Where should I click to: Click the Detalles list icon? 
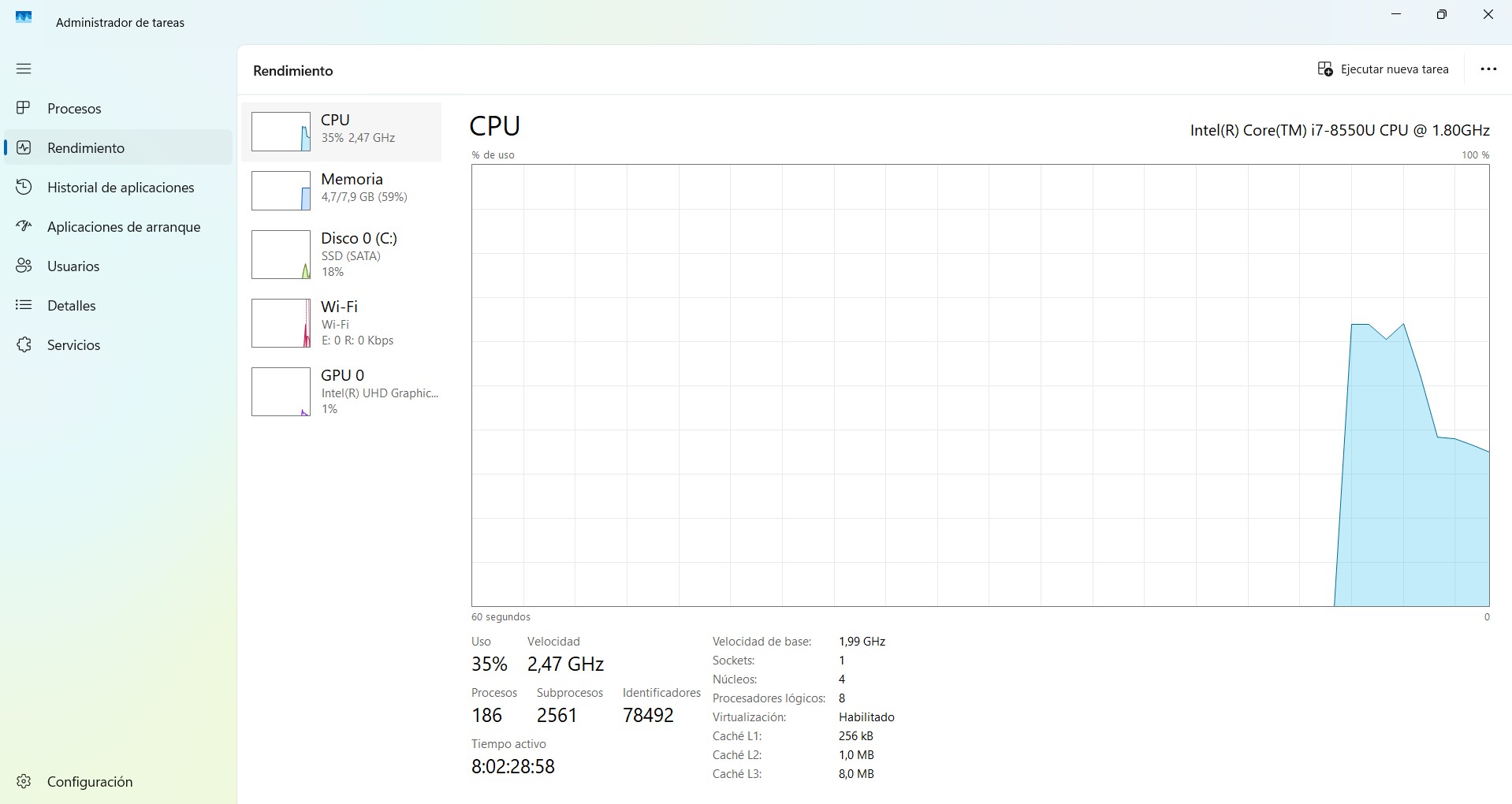(24, 305)
